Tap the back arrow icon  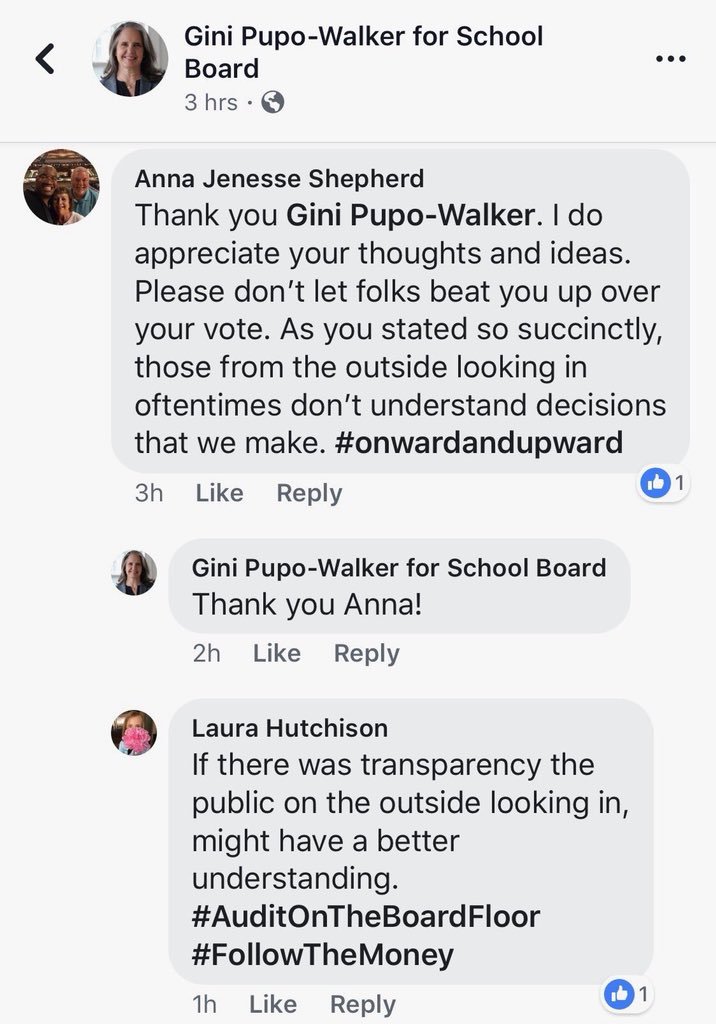point(45,60)
